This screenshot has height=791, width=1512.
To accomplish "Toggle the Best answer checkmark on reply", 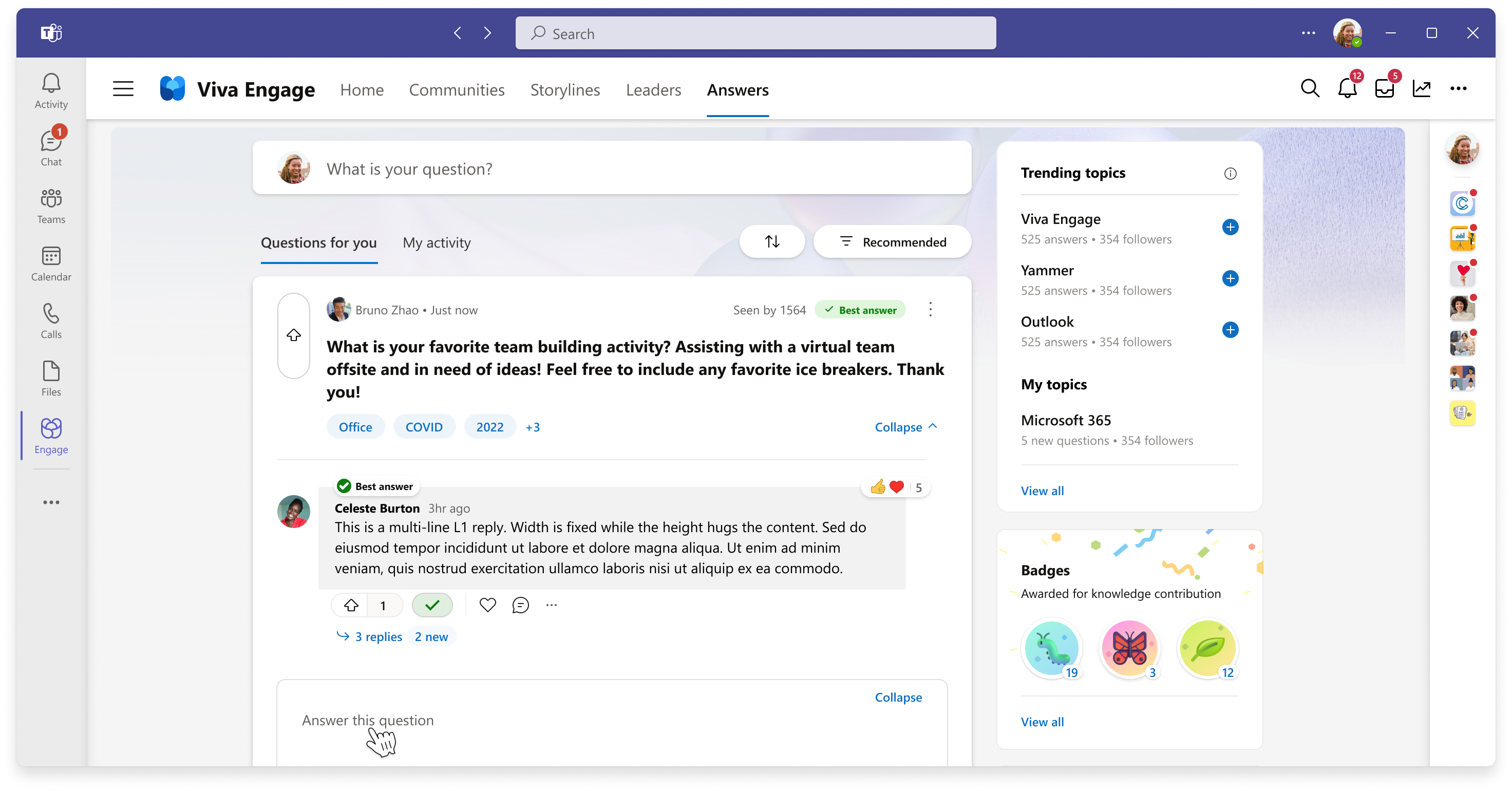I will (x=432, y=604).
